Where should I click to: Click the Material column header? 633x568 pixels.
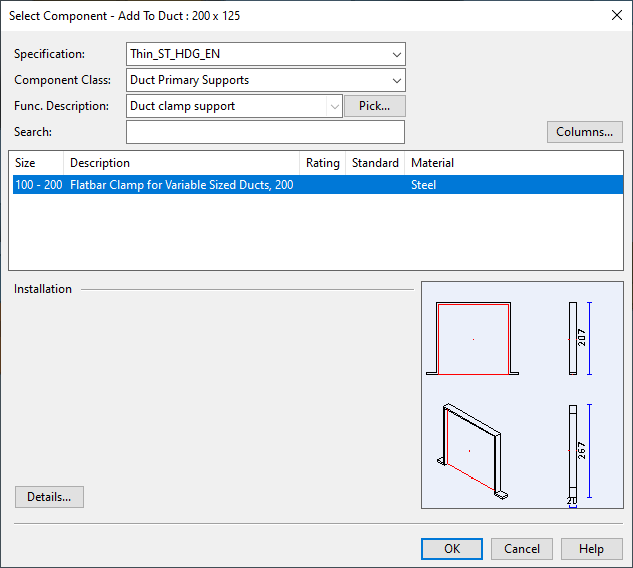point(432,163)
